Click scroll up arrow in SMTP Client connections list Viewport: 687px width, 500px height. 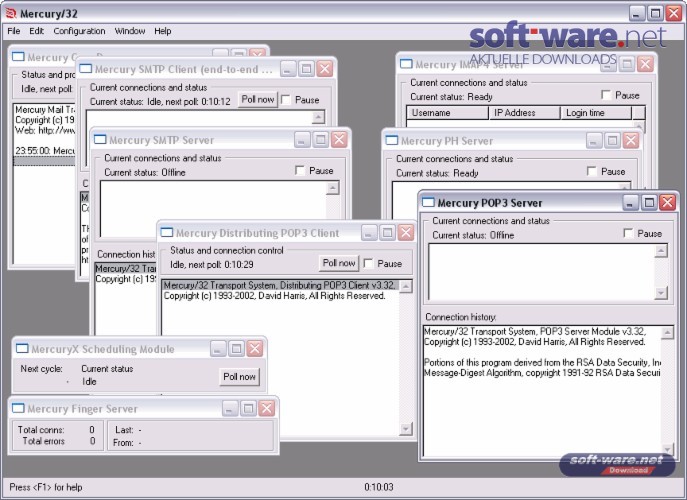point(318,117)
